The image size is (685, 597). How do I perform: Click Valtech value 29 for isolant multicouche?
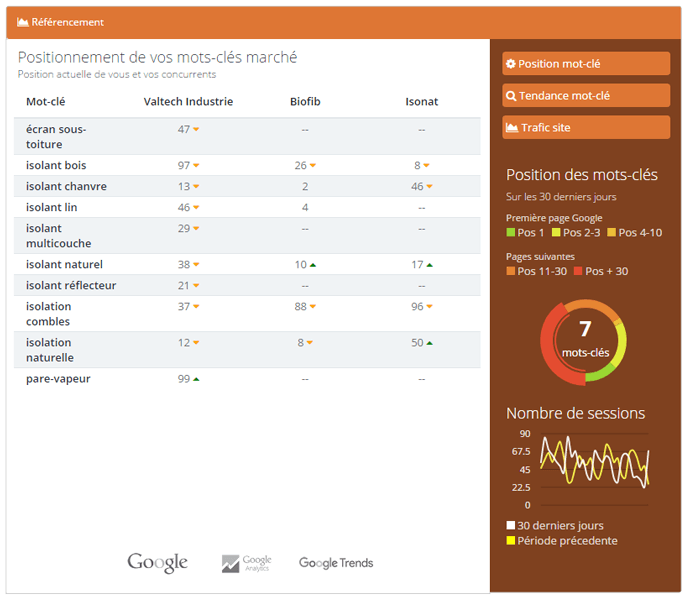184,228
